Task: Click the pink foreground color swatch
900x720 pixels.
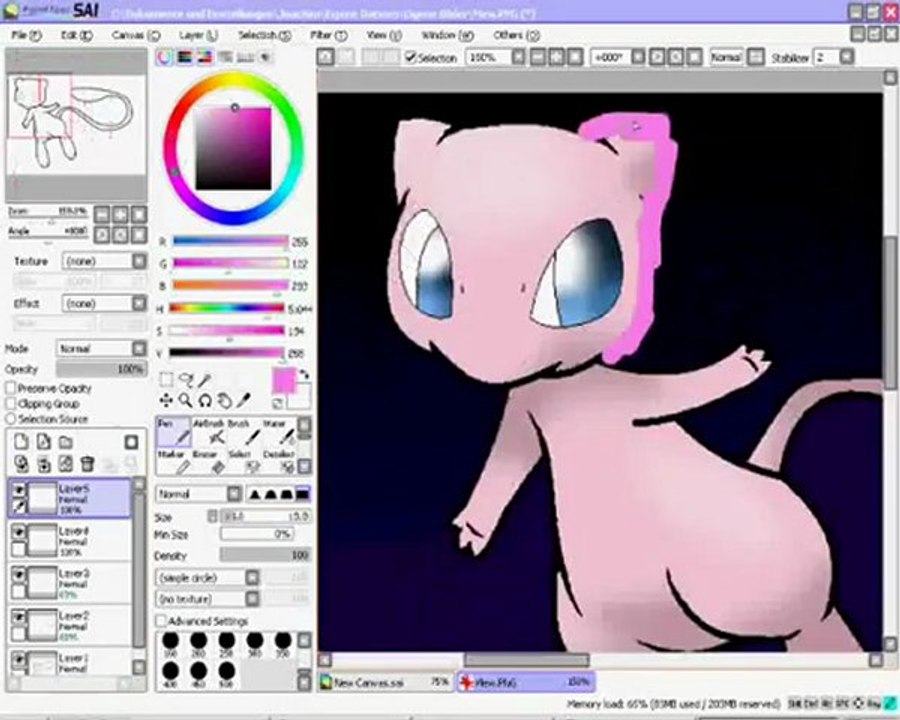Action: 284,381
